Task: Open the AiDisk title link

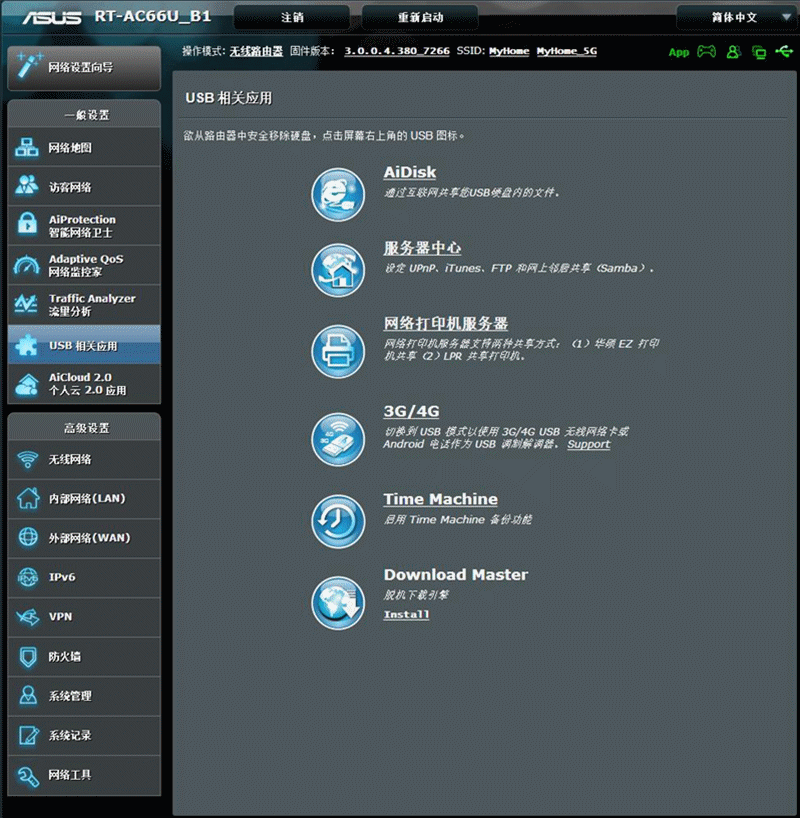Action: coord(410,172)
